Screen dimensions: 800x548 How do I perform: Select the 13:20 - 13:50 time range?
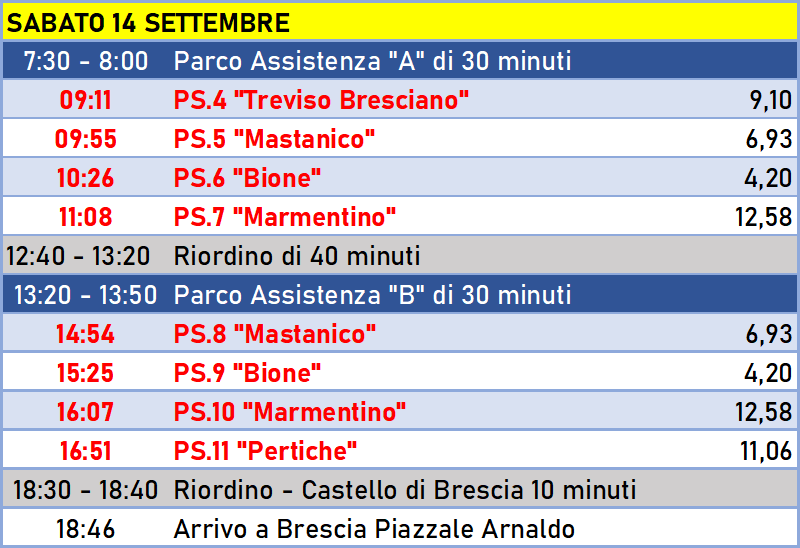(x=85, y=295)
